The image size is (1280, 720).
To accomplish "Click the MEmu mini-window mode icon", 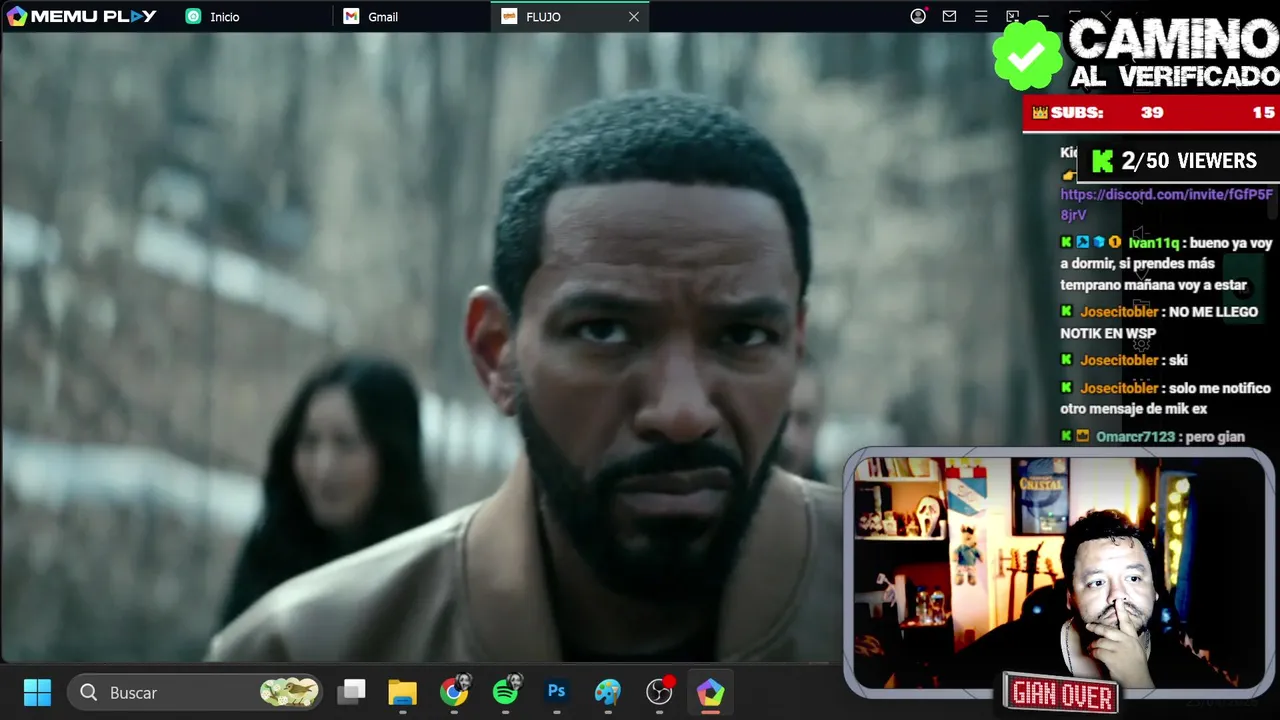I will pyautogui.click(x=1012, y=16).
